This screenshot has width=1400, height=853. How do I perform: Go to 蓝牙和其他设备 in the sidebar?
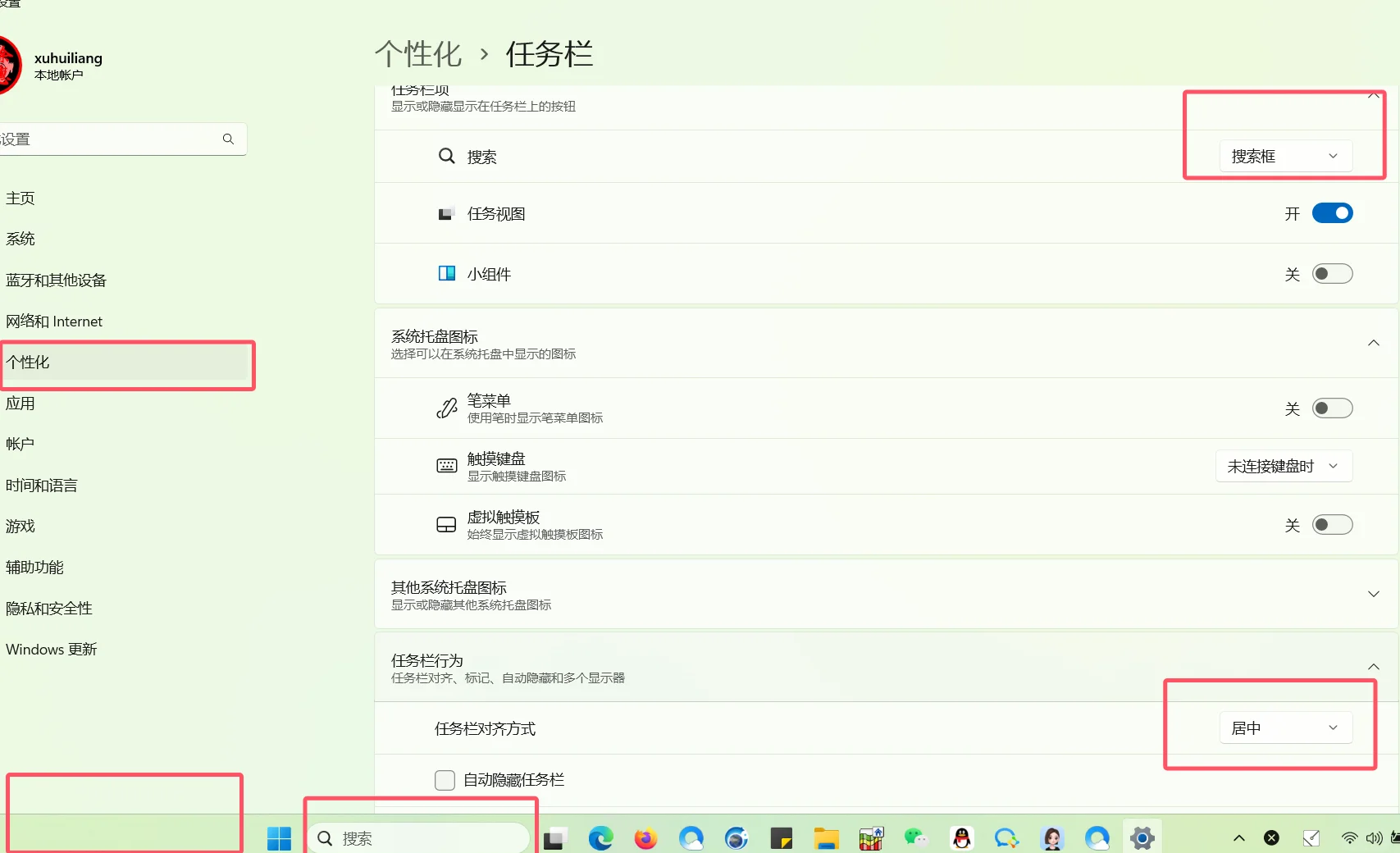(x=56, y=281)
